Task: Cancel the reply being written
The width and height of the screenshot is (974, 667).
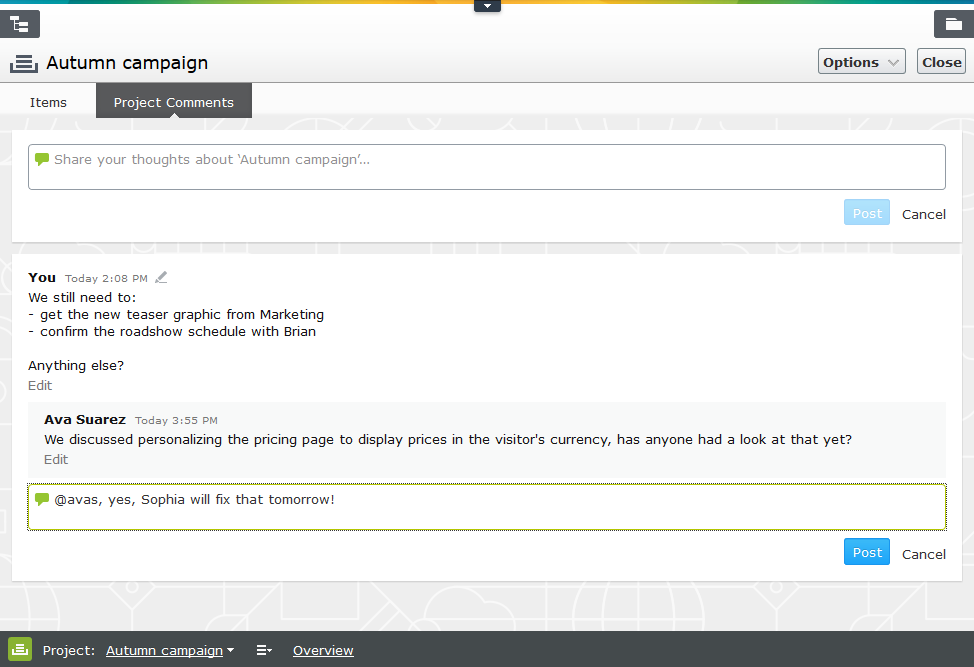Action: pyautogui.click(x=923, y=554)
